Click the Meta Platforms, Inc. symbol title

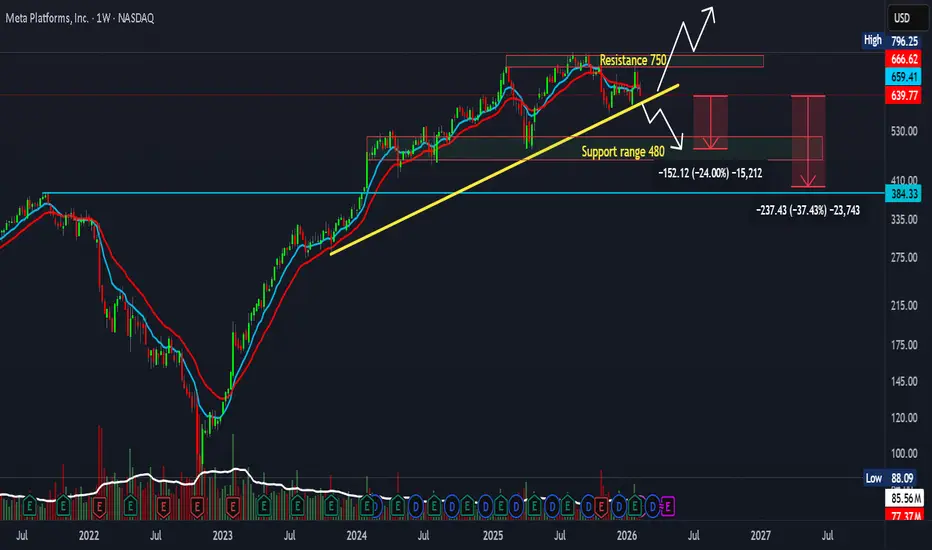[47, 18]
